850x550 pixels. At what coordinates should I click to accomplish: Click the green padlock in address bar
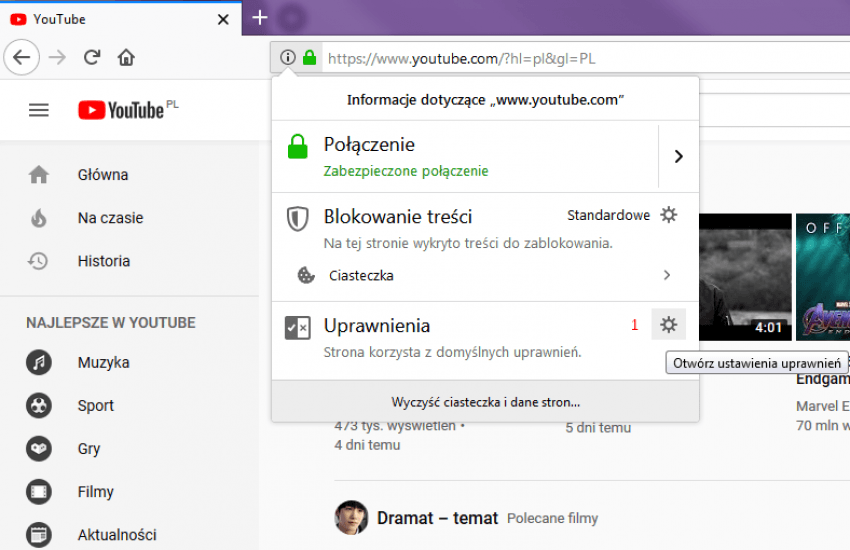[x=310, y=57]
